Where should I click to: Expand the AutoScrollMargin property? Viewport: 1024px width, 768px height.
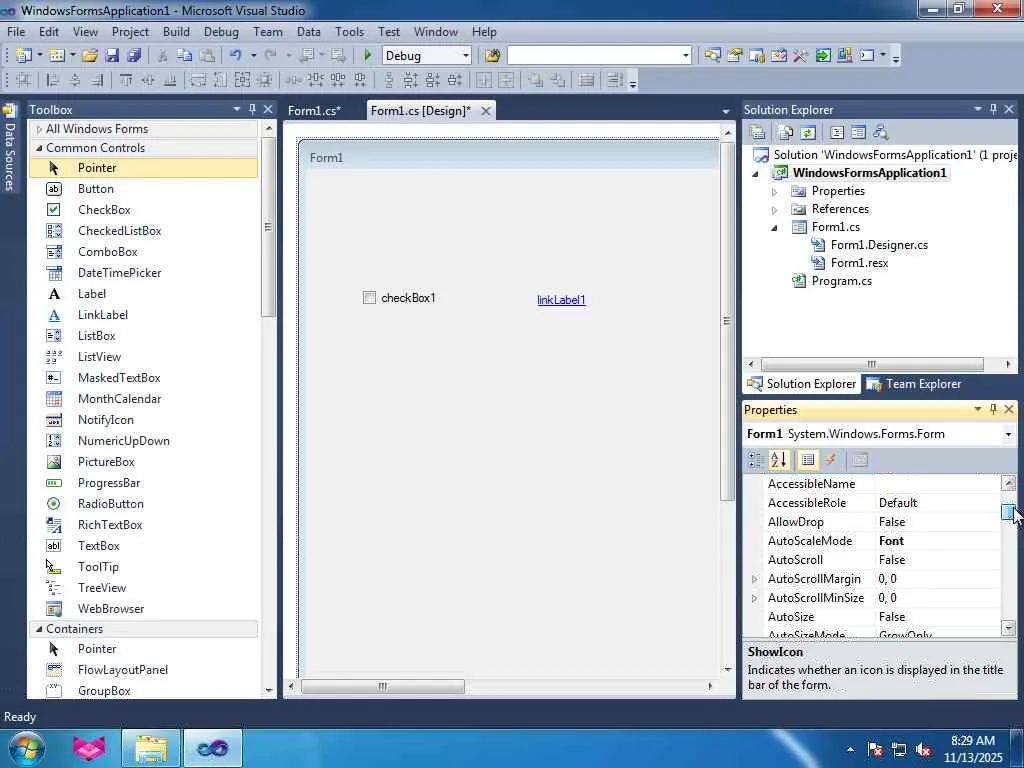754,579
